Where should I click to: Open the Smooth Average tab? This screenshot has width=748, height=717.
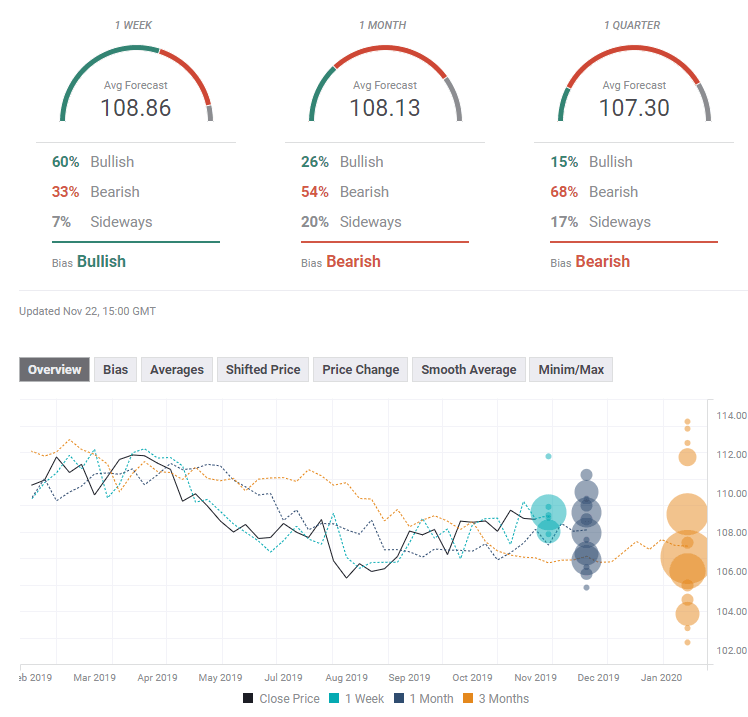468,370
